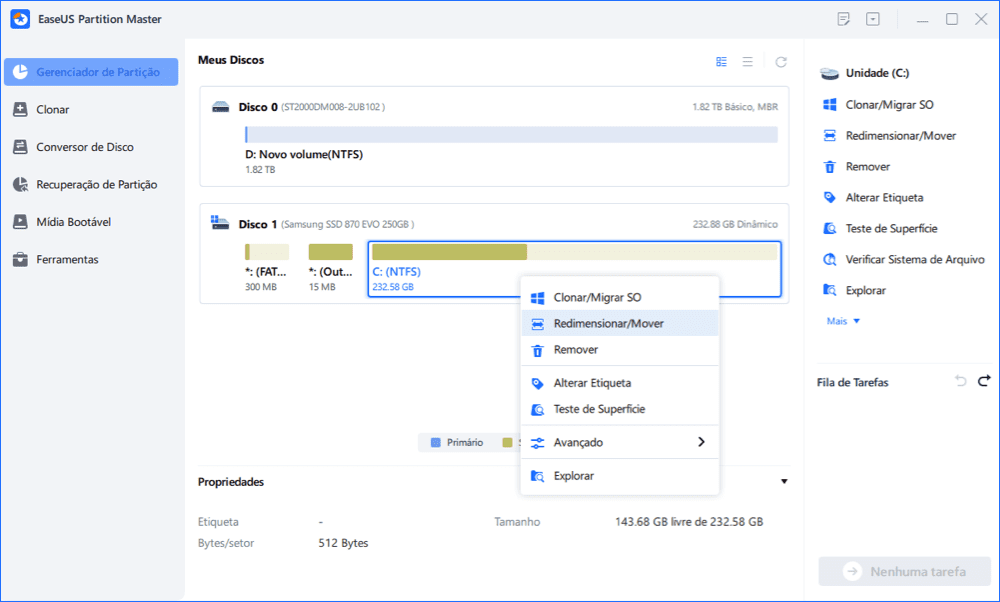Screen dimensions: 1000x602
Task: Choose Explorar in context menu
Action: [x=620, y=476]
